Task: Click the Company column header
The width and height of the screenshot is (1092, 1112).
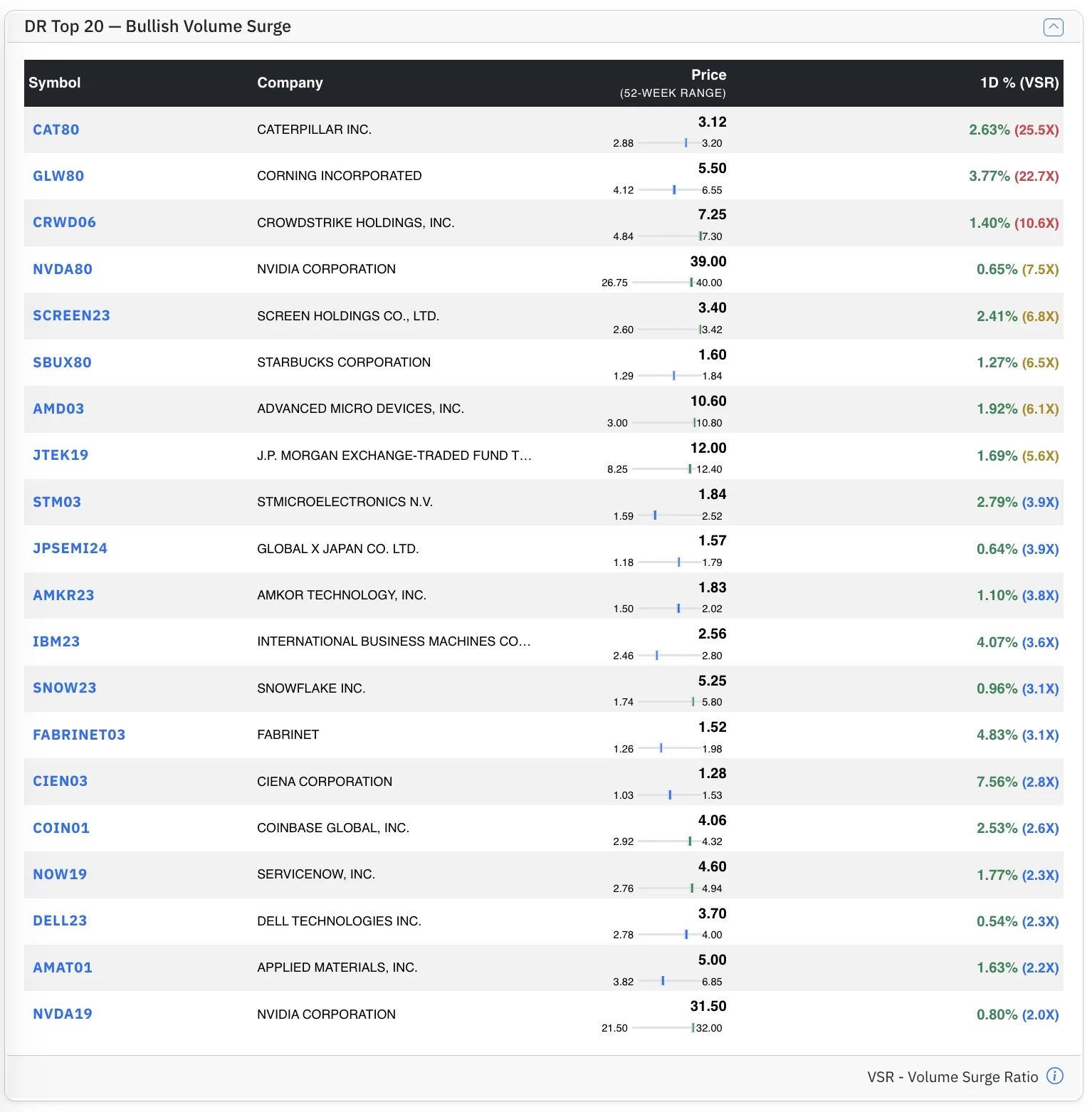Action: [290, 83]
